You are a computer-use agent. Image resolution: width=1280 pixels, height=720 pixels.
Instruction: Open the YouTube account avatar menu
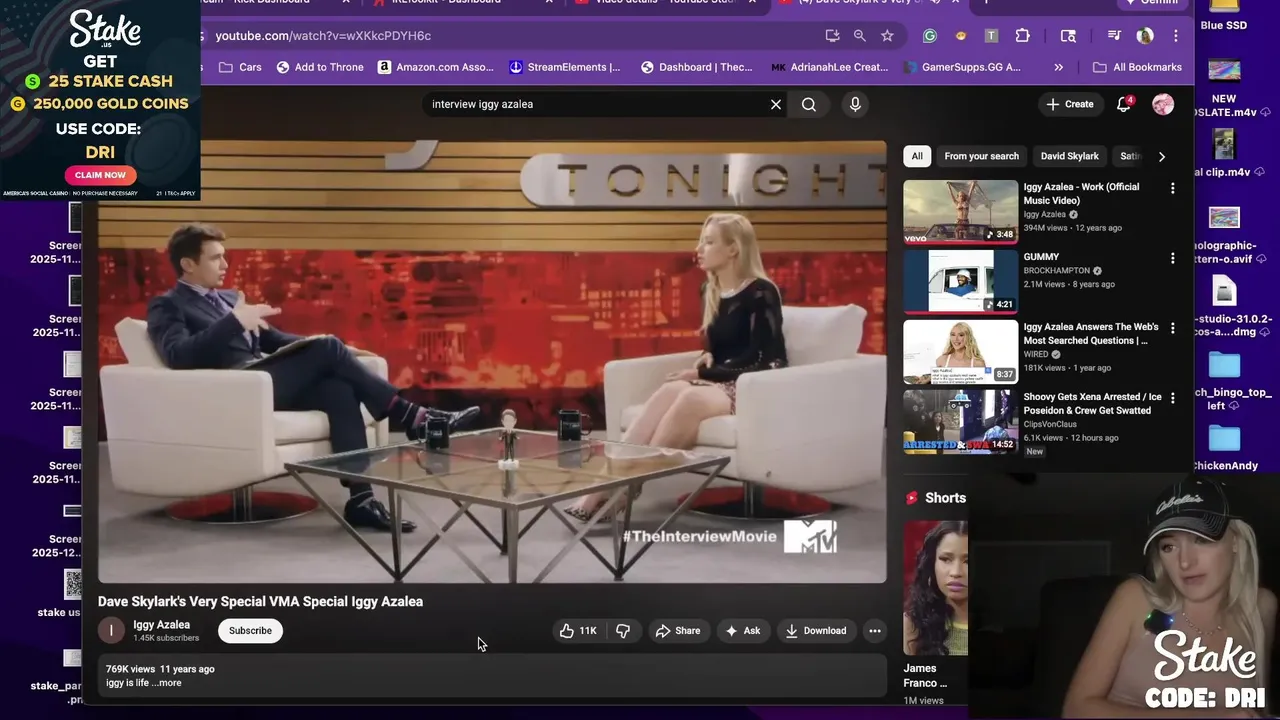[x=1163, y=104]
